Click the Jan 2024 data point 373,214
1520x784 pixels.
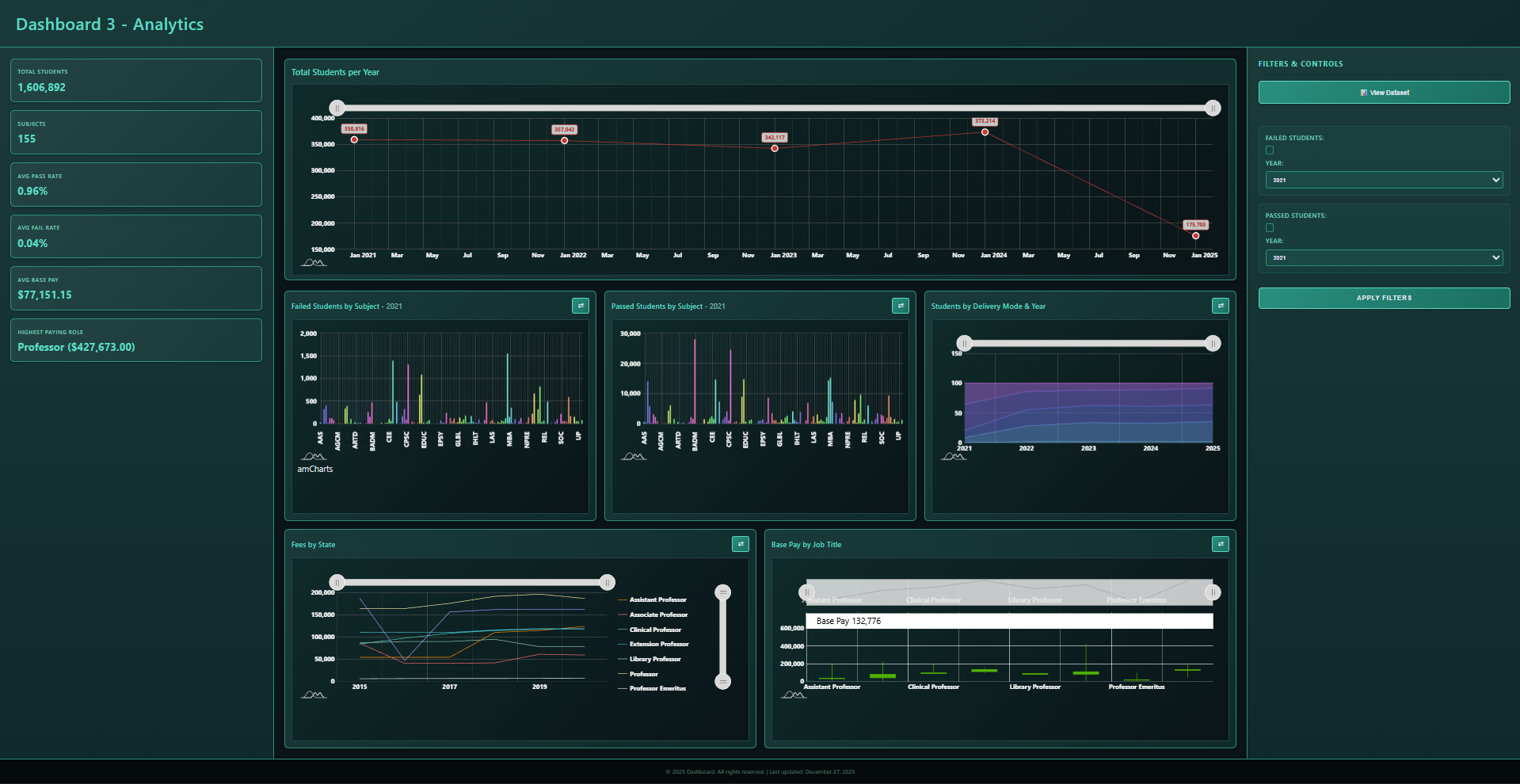985,132
